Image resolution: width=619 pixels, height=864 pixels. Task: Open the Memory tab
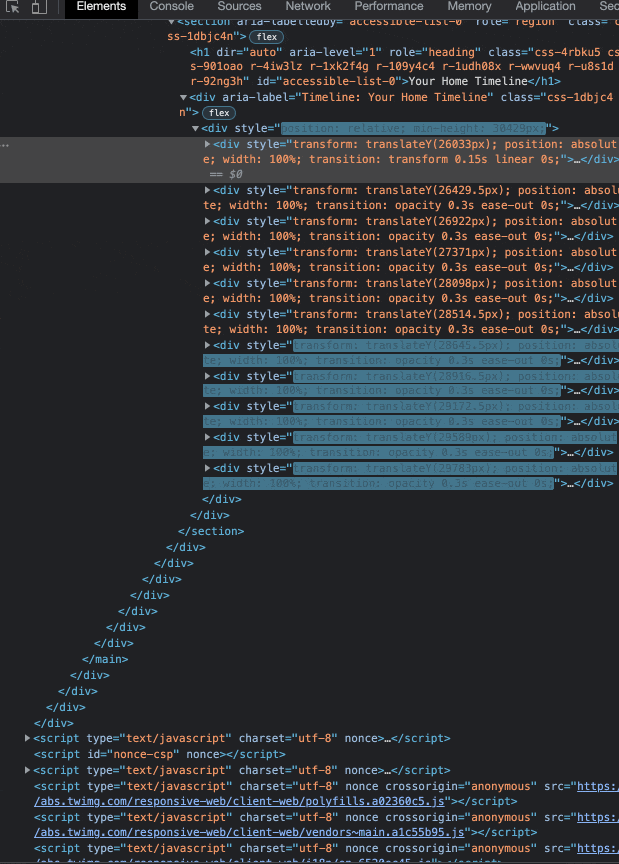469,7
